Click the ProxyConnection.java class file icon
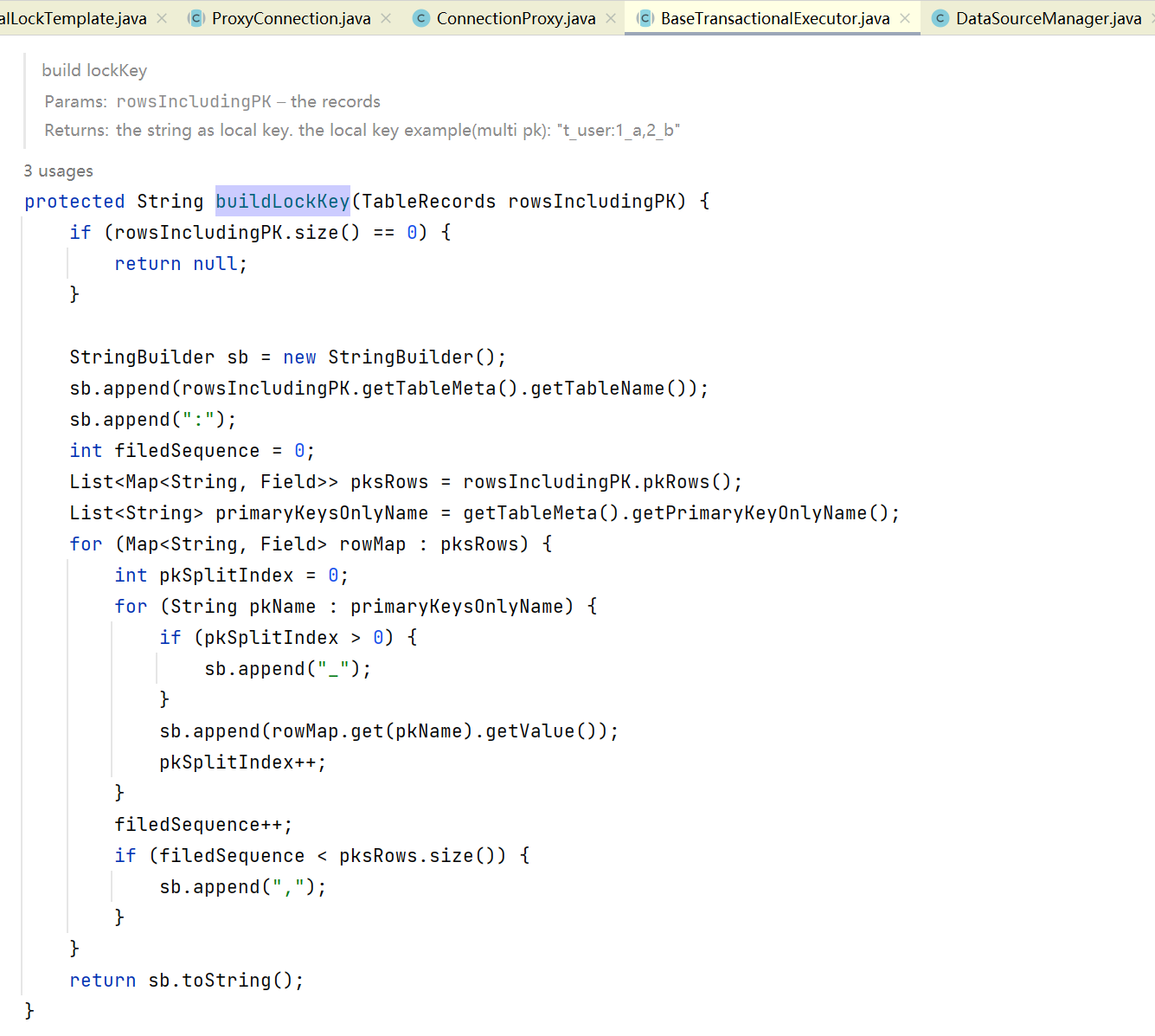The image size is (1155, 1036). click(x=196, y=18)
